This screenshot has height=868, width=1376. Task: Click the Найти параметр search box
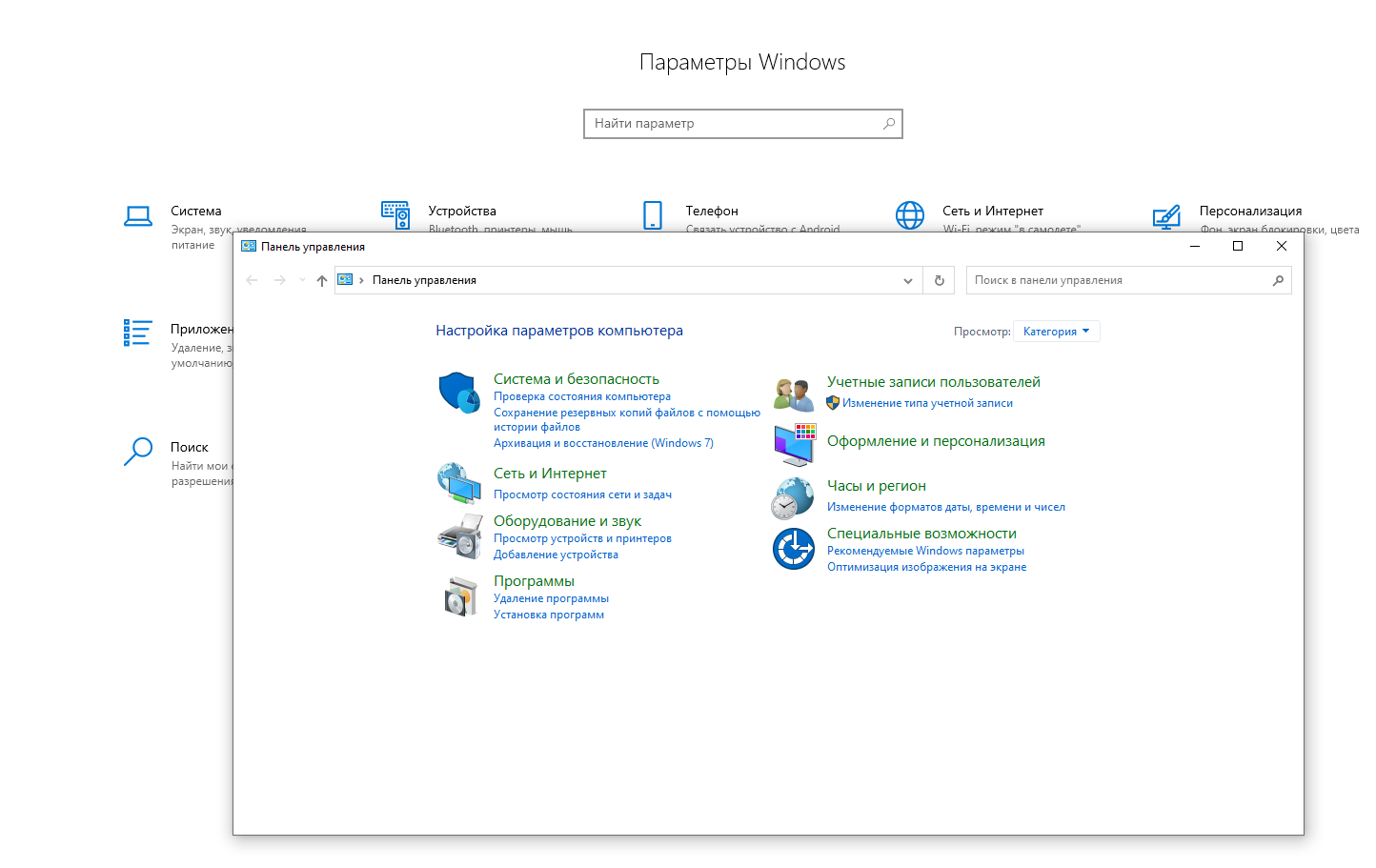pyautogui.click(x=734, y=124)
